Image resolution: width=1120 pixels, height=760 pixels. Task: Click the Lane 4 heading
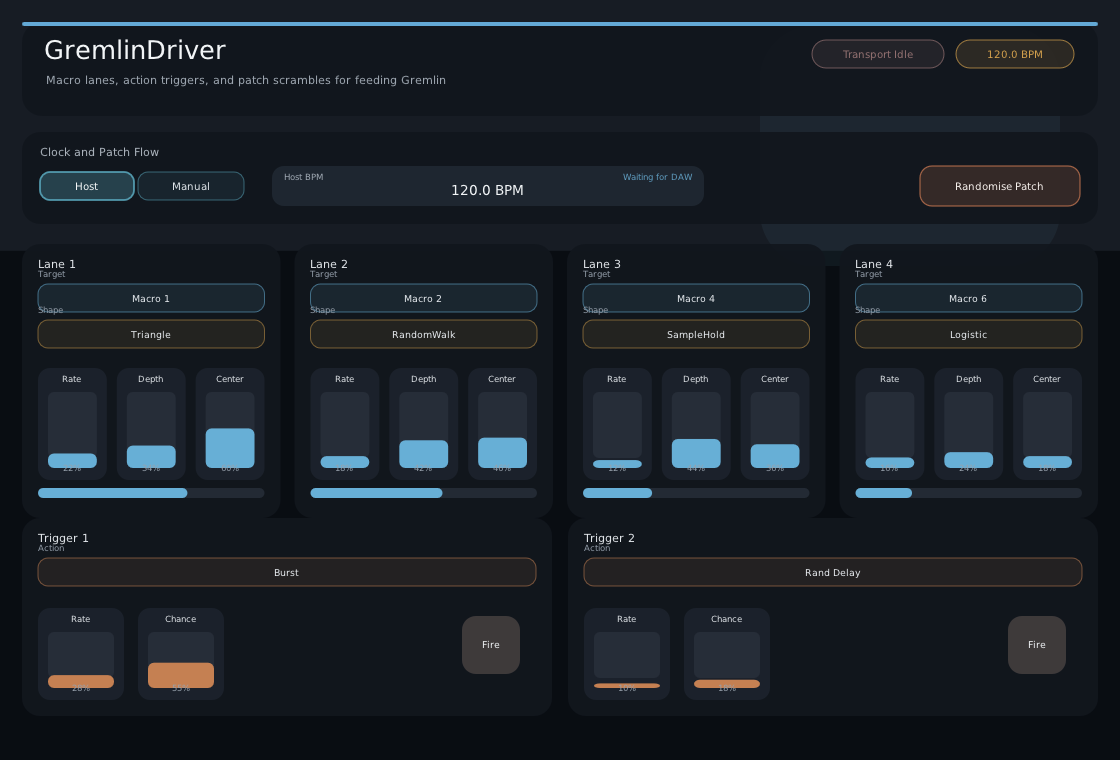[874, 264]
